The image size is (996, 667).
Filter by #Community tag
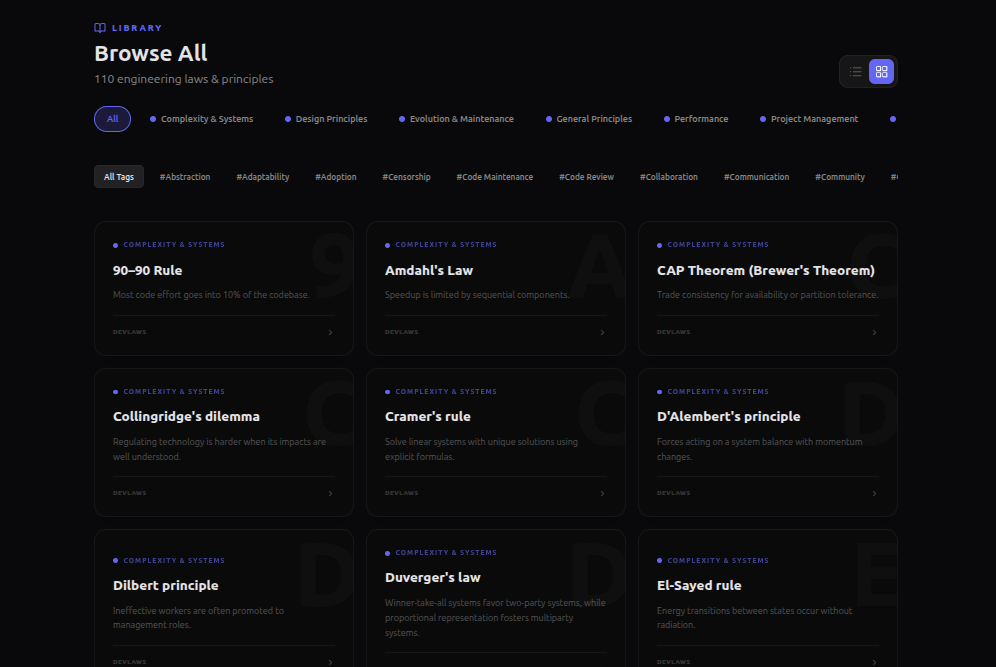pyautogui.click(x=840, y=177)
